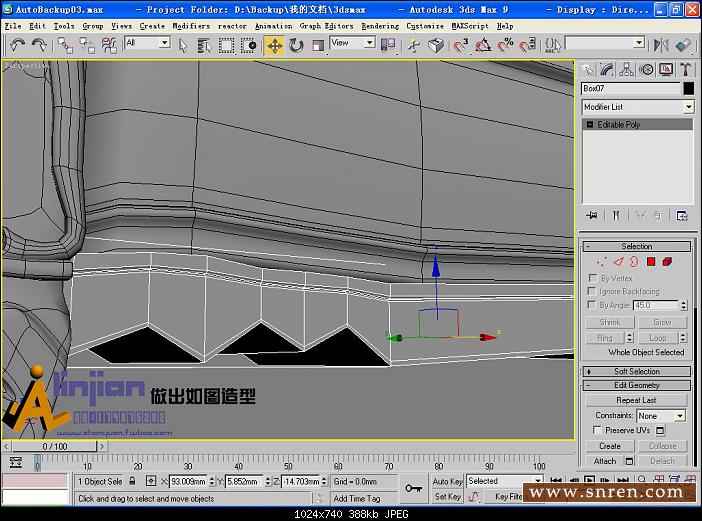The width and height of the screenshot is (702, 521).
Task: Open the Rendering menu
Action: (x=379, y=26)
